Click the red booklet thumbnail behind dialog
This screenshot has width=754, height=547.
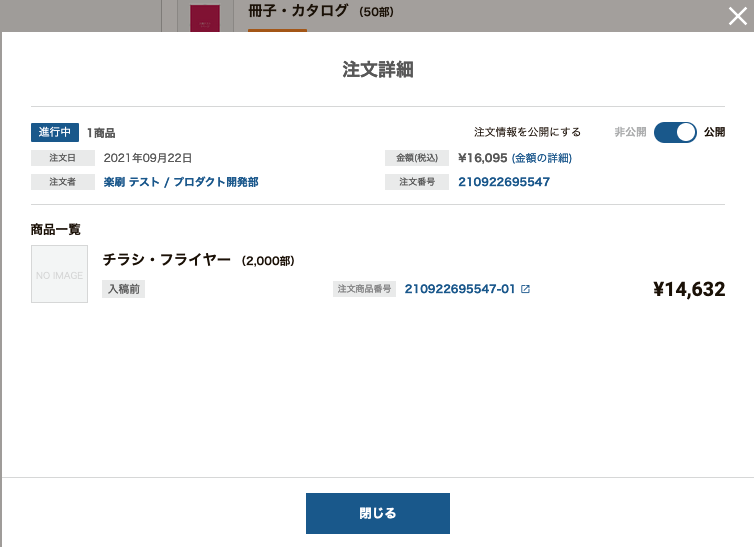pyautogui.click(x=205, y=18)
